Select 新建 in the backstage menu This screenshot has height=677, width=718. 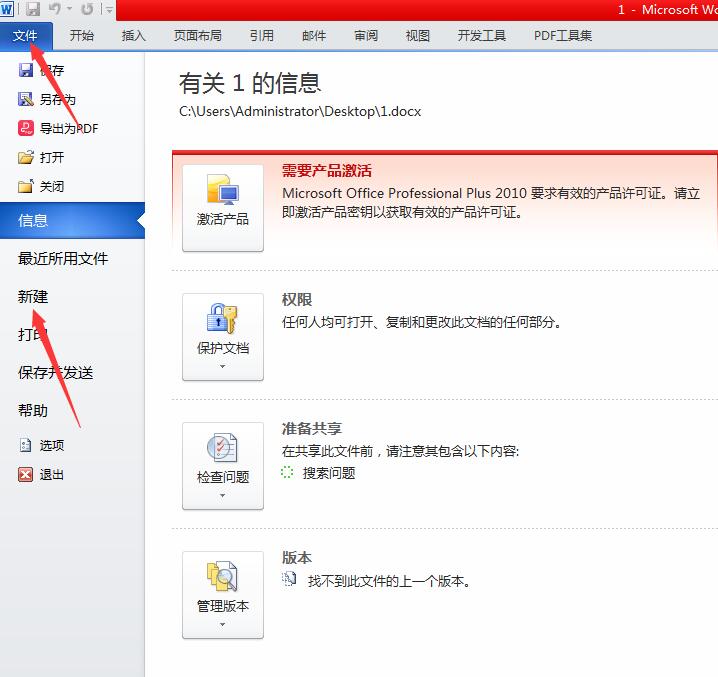coord(33,297)
